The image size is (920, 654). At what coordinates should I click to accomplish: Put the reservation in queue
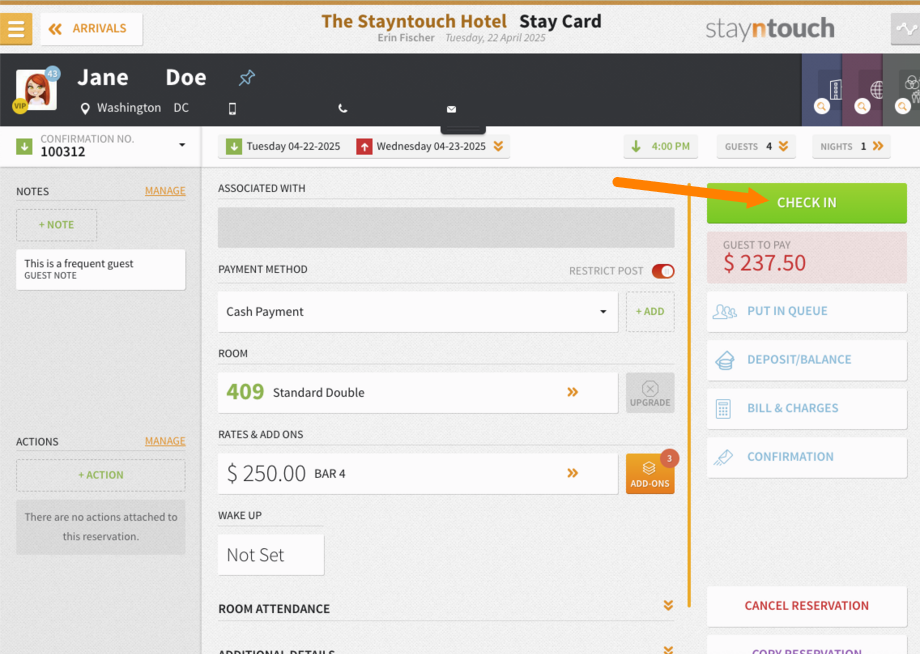(x=807, y=311)
